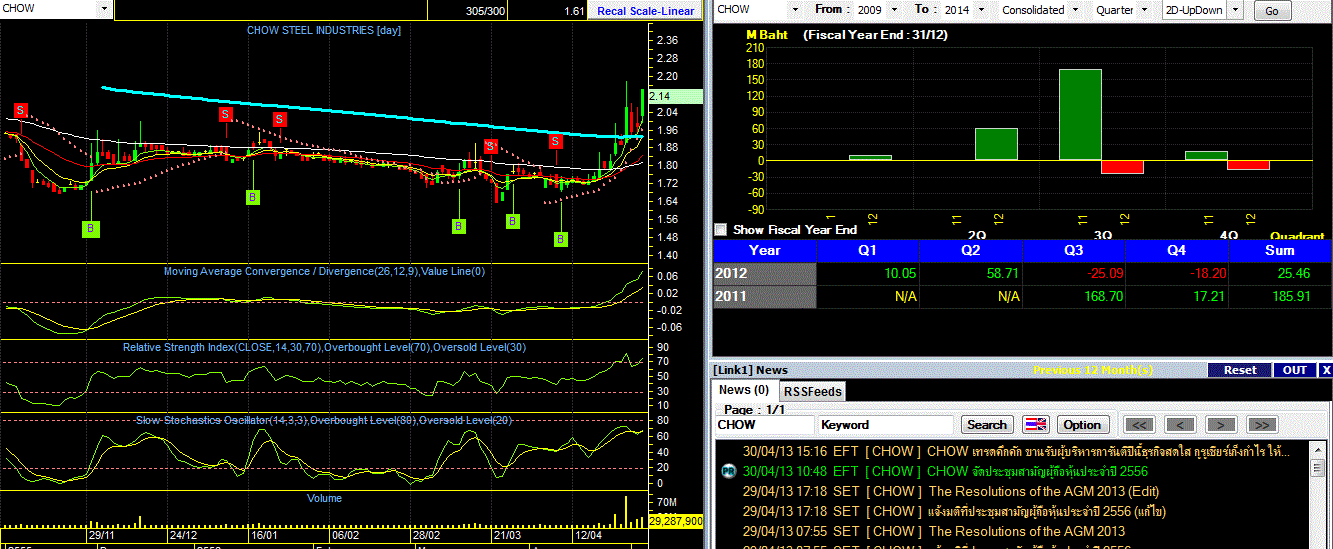This screenshot has width=1333, height=549.
Task: Click Reset in the news panel header
Action: pyautogui.click(x=1240, y=370)
